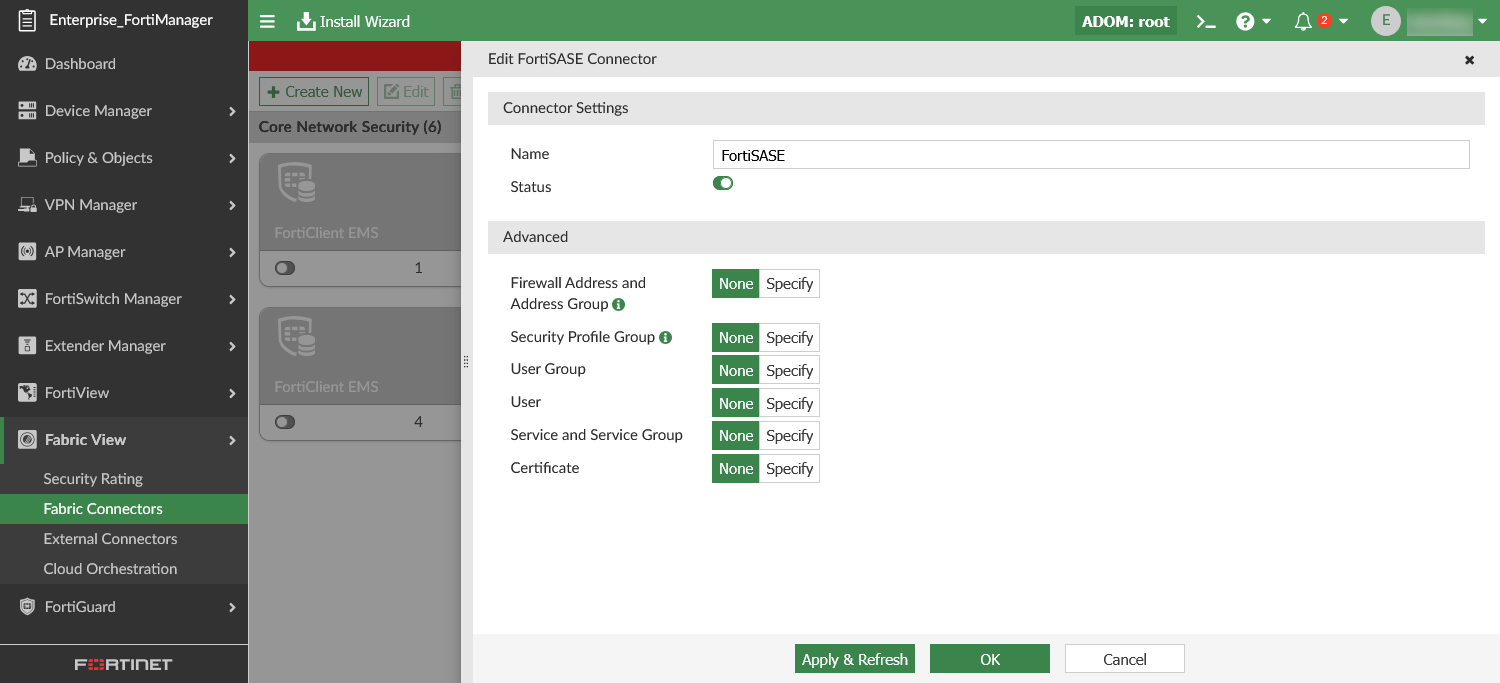Click the Install Wizard icon
The height and width of the screenshot is (683, 1500).
pyautogui.click(x=306, y=21)
